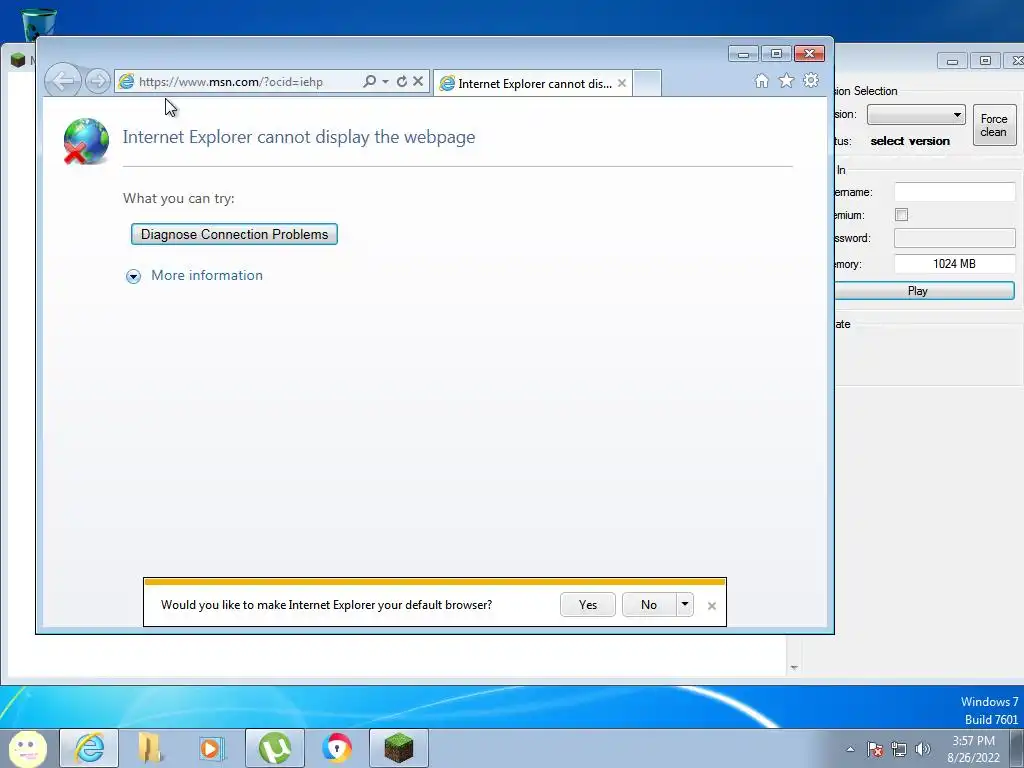This screenshot has width=1024, height=768.
Task: Click the Action Center flag icon
Action: (875, 749)
